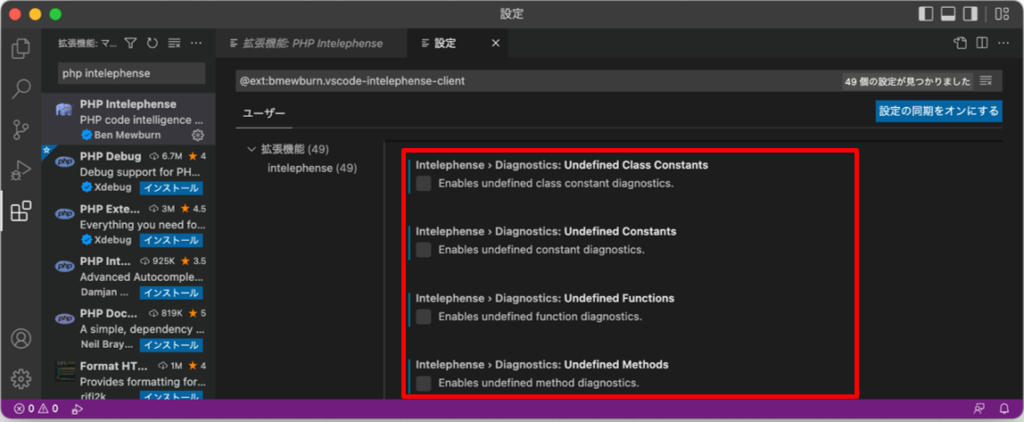Enable Undefined Class Constants diagnostics checkbox
The width and height of the screenshot is (1024, 422).
point(423,184)
